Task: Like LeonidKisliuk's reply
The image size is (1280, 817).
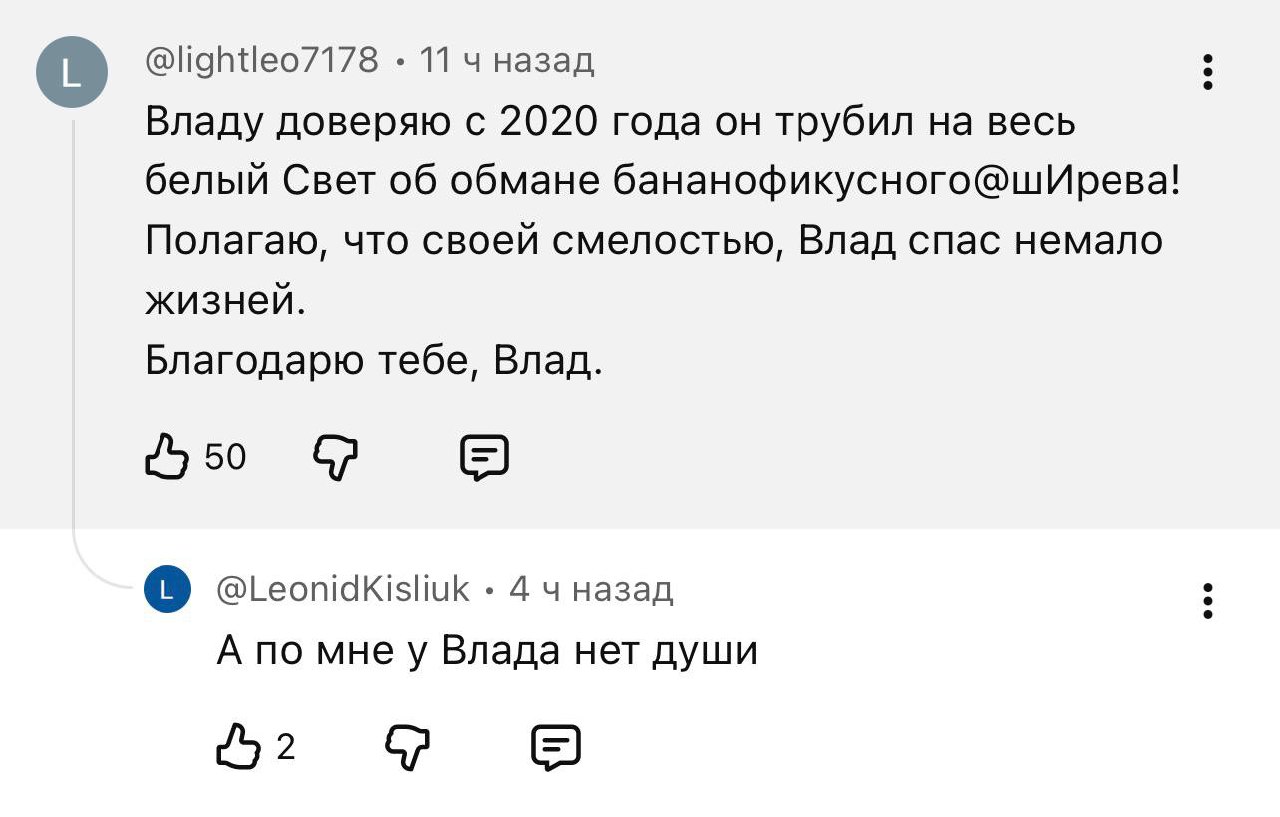Action: 238,748
